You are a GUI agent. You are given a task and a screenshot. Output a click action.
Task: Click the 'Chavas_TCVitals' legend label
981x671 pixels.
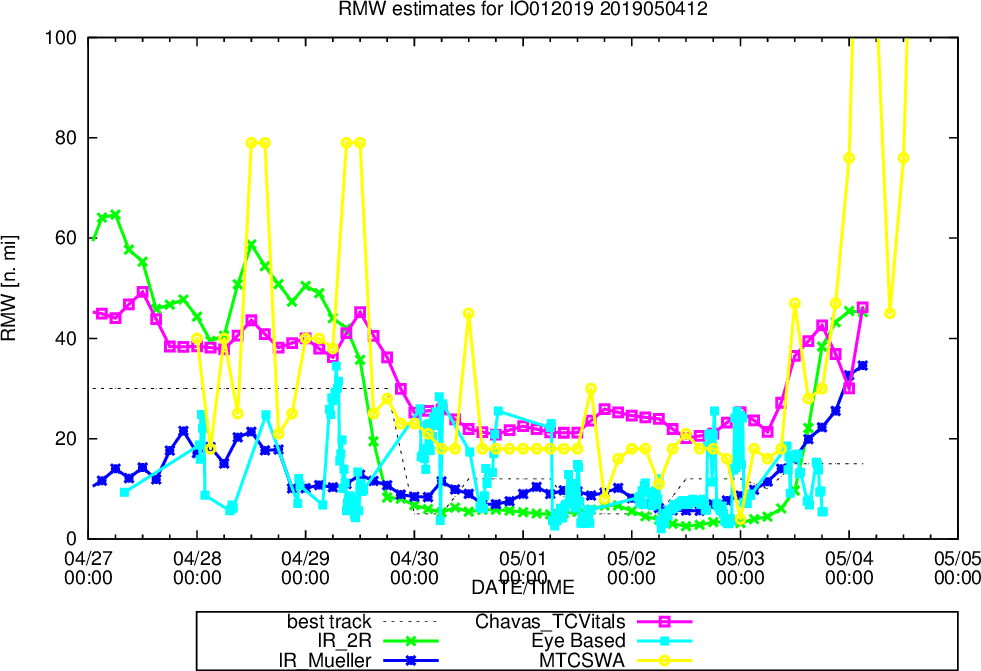coord(550,622)
